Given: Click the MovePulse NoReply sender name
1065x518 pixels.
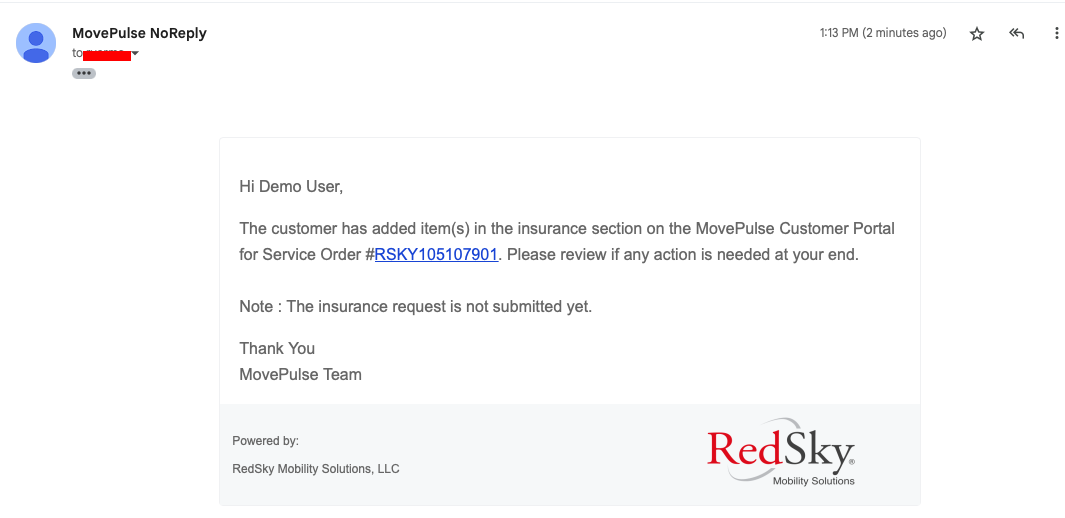Looking at the screenshot, I should [x=139, y=33].
